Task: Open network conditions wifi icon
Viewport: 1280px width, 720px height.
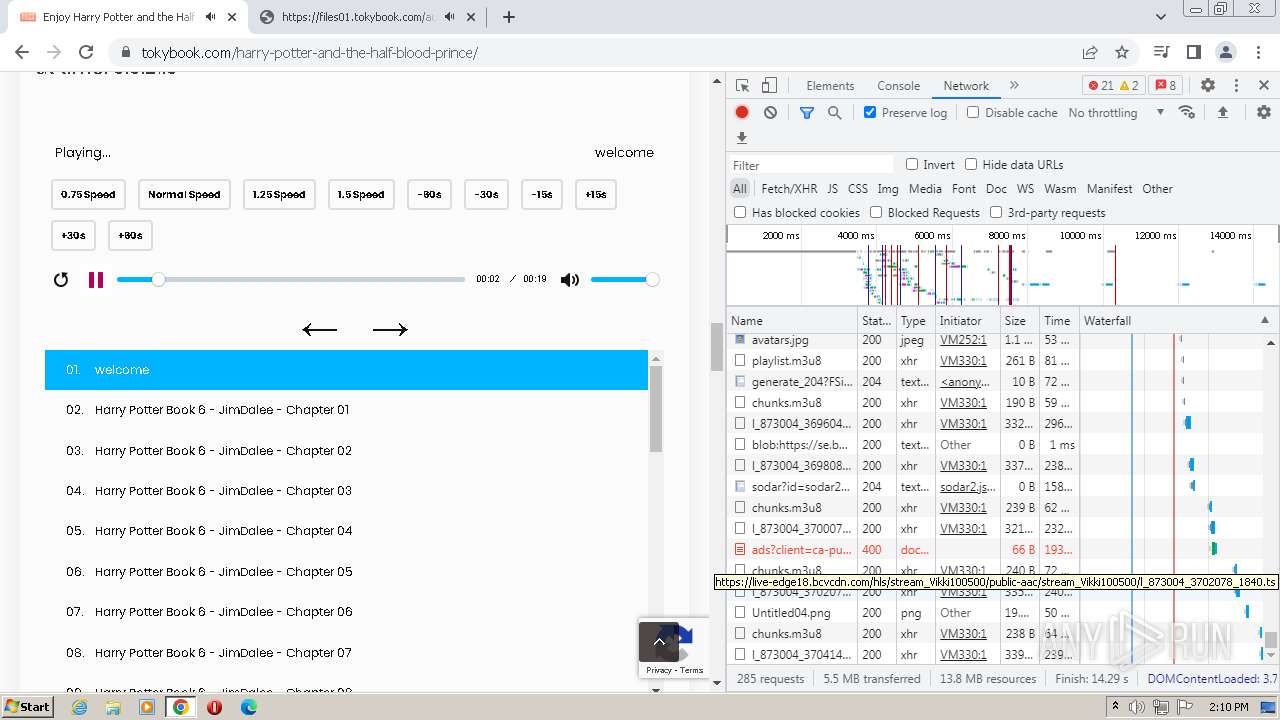Action: 1187,112
